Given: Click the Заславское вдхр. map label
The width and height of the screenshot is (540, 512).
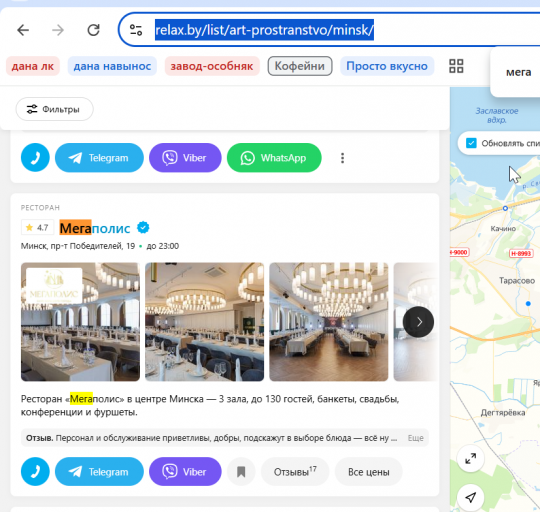Looking at the screenshot, I should click(x=497, y=115).
